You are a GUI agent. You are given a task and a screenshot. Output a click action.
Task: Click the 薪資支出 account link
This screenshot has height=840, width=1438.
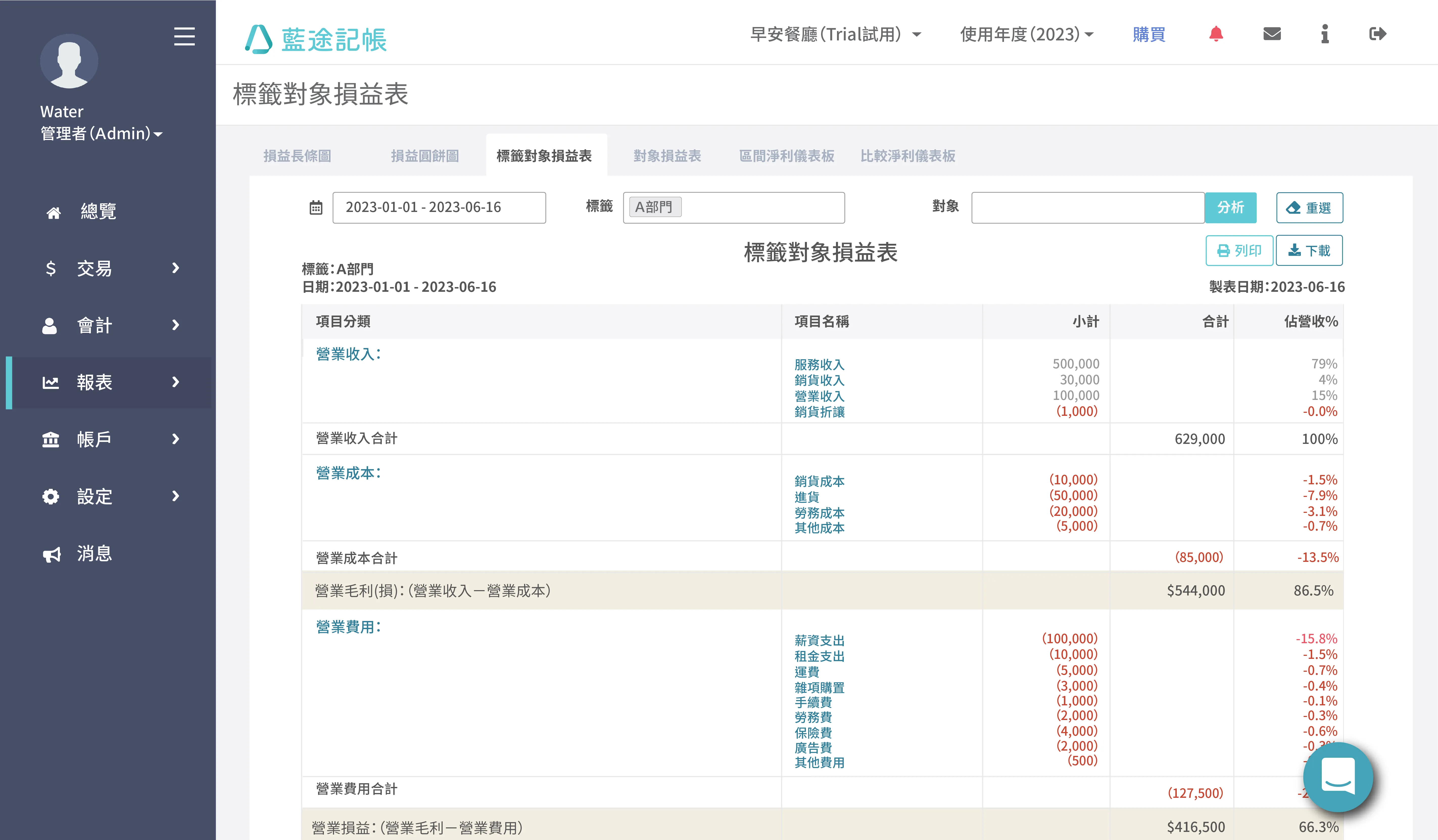point(820,640)
